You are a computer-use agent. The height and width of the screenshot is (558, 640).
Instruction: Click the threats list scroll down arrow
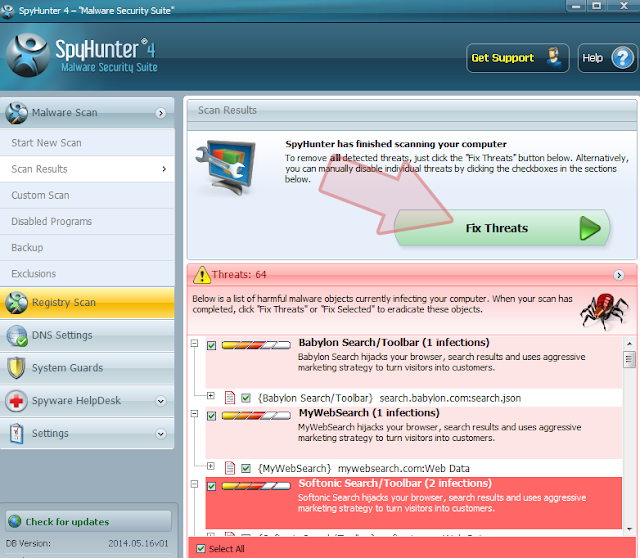point(629,529)
